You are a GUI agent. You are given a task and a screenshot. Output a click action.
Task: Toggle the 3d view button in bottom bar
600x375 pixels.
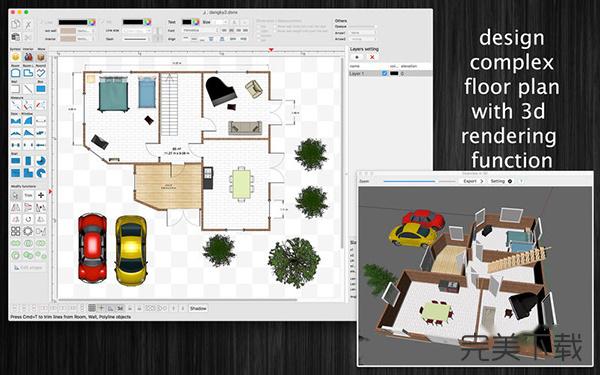coord(120,308)
